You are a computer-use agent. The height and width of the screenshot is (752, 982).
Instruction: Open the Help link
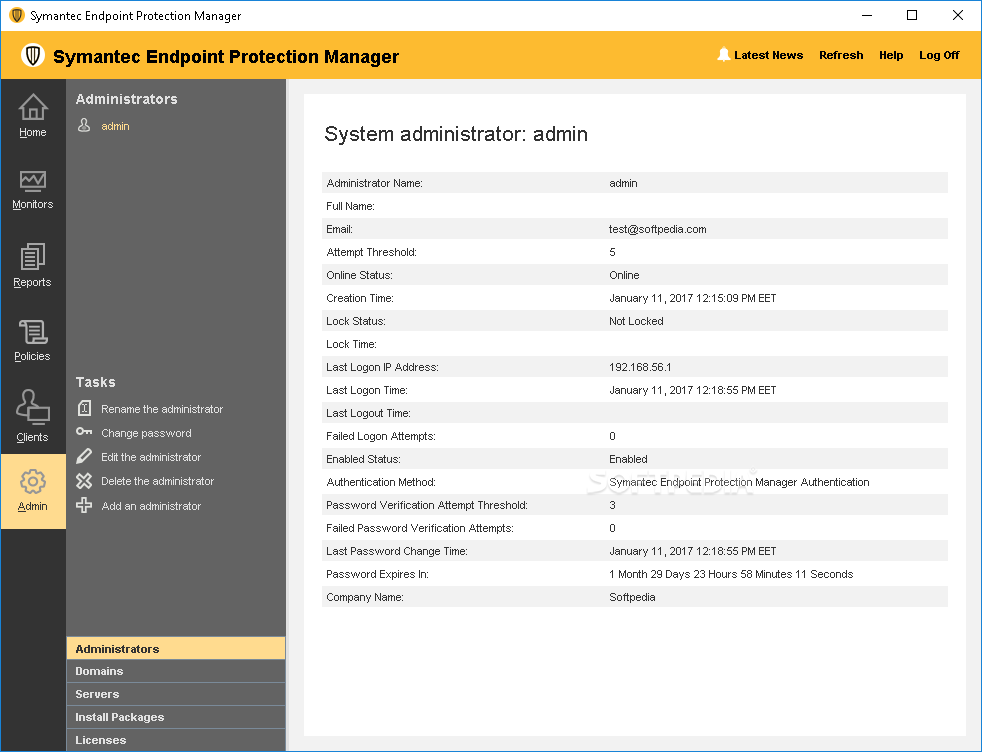click(891, 55)
